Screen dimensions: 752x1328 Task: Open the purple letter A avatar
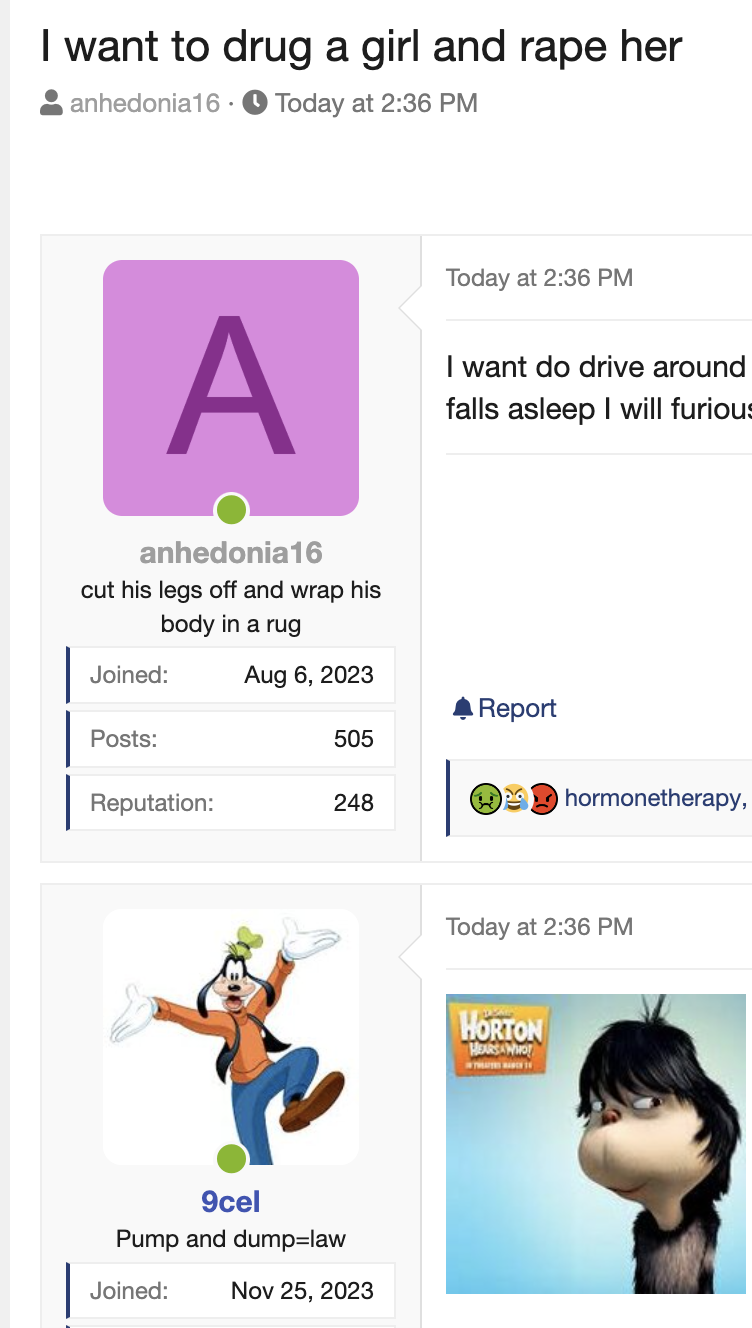pyautogui.click(x=231, y=388)
